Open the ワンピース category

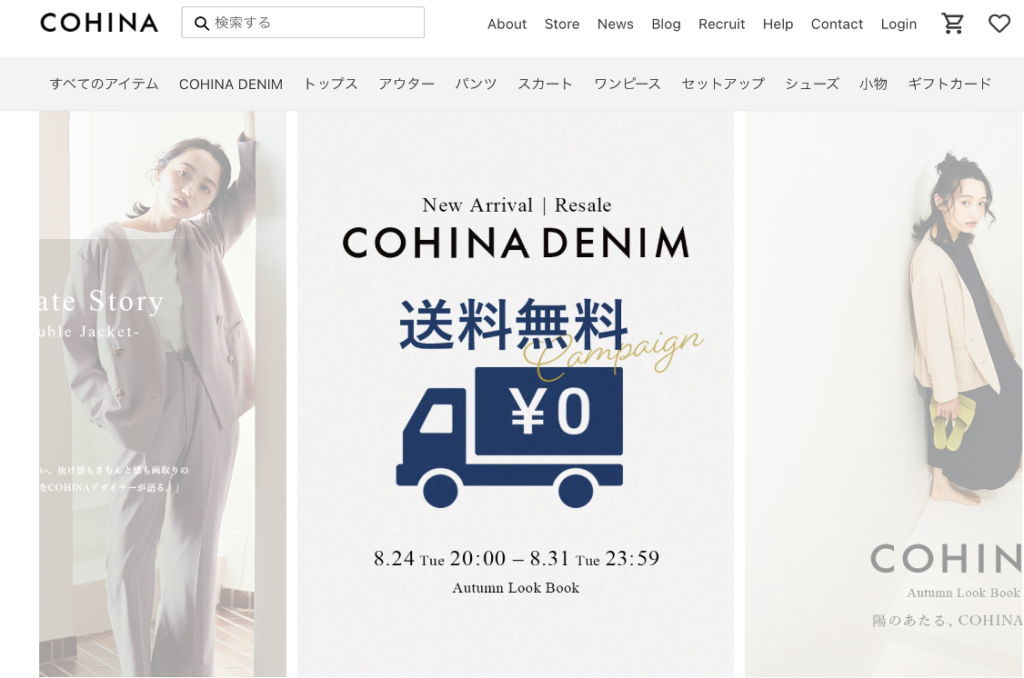pos(627,84)
